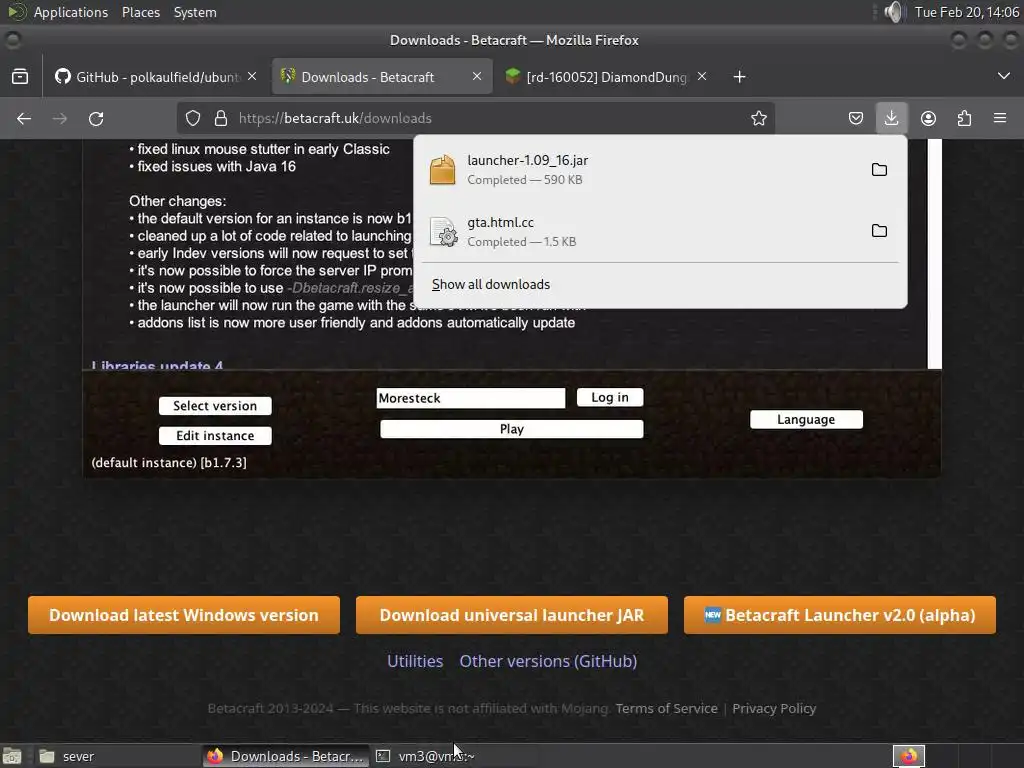Click the Libraries update 4 heading

pos(157,365)
